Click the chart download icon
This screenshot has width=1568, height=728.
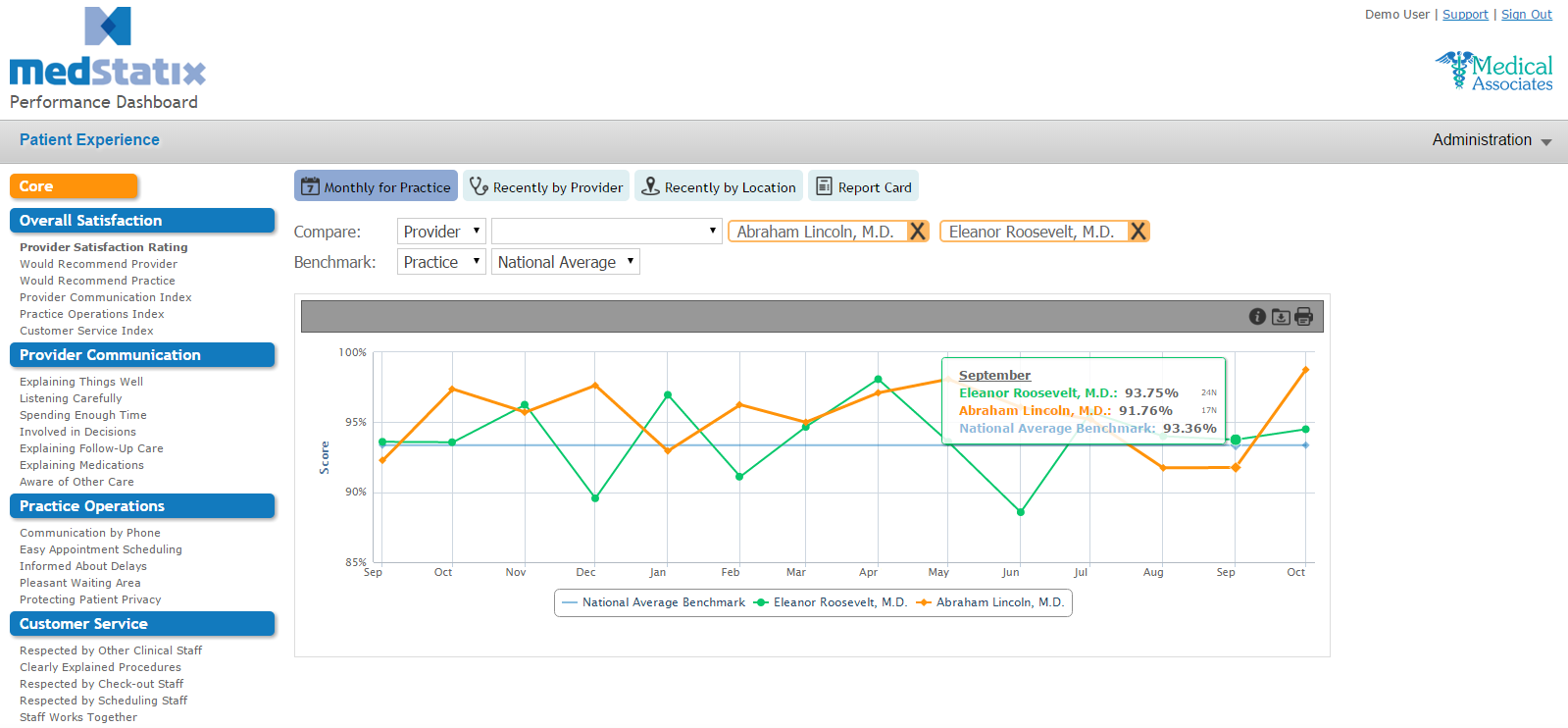[x=1281, y=316]
